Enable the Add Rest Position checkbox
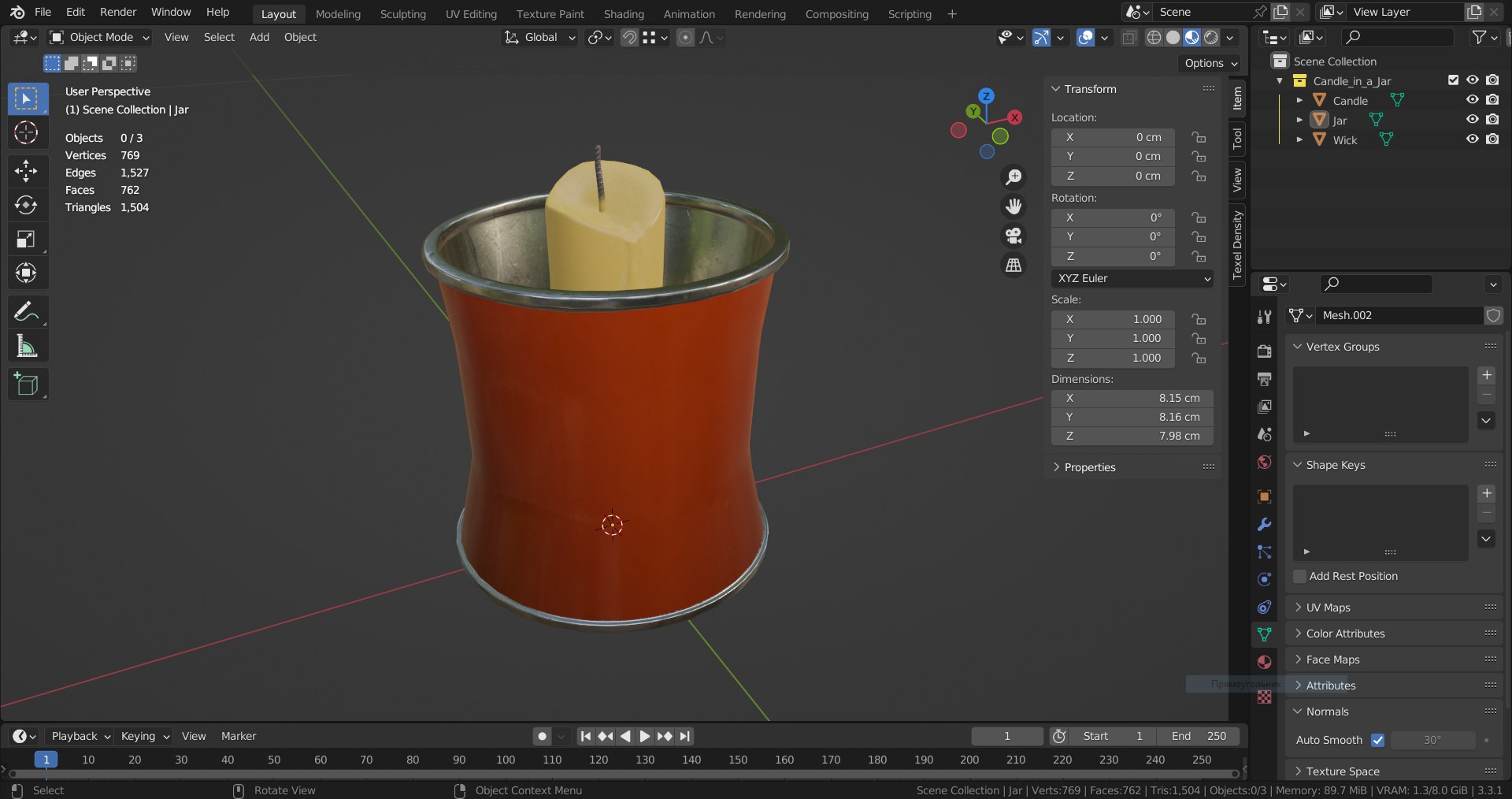The image size is (1512, 799). click(1300, 576)
